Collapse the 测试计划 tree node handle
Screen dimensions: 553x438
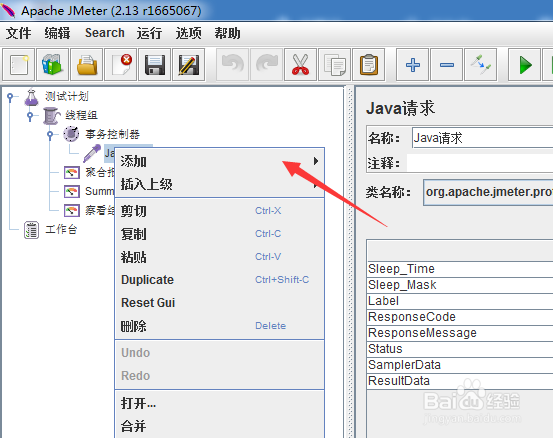pyautogui.click(x=10, y=96)
